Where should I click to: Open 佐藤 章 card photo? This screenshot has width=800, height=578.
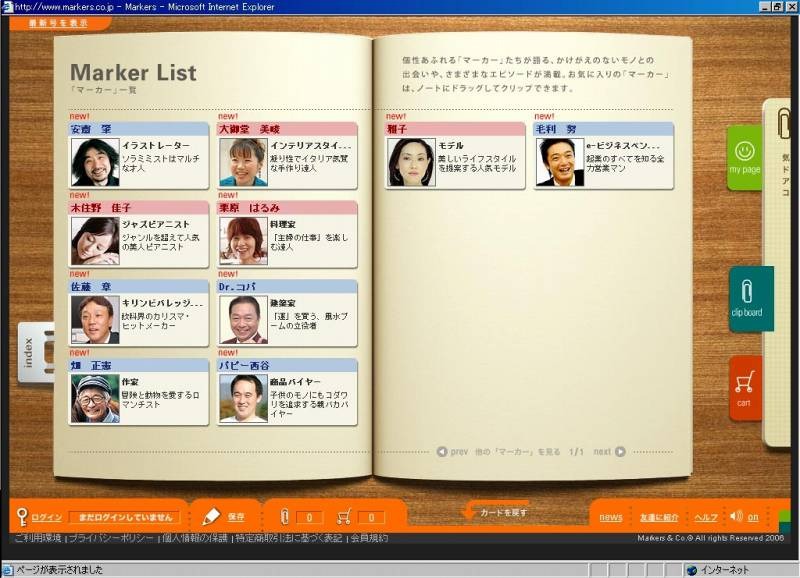(95, 320)
